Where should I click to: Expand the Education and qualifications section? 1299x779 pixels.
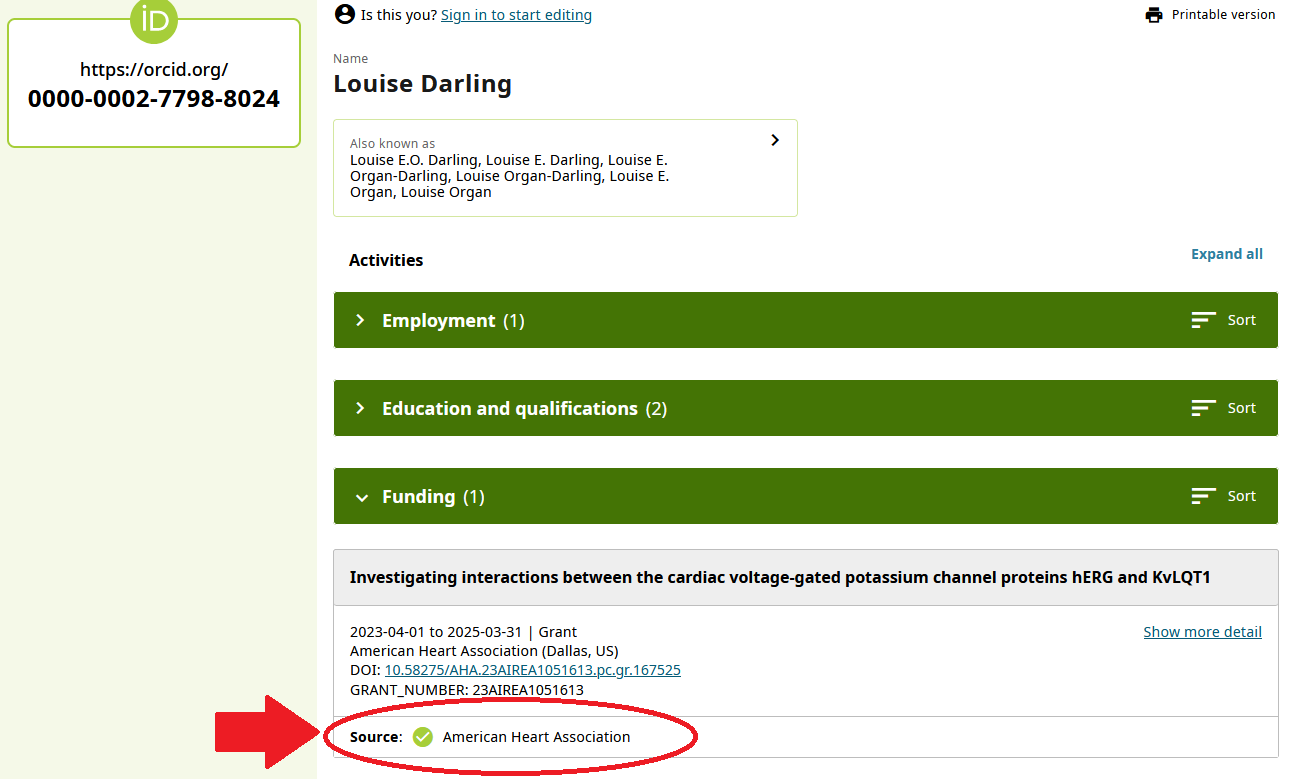coord(360,408)
